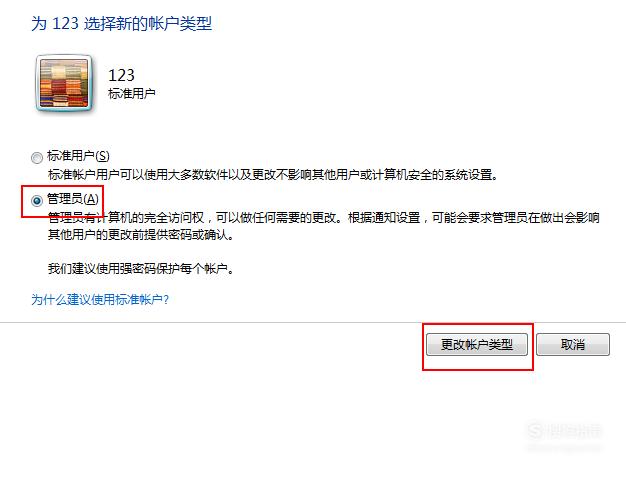Screen dimensions: 626x477
Task: Open the 为什么建议使用标准帐户? help link
Action: click(x=100, y=299)
